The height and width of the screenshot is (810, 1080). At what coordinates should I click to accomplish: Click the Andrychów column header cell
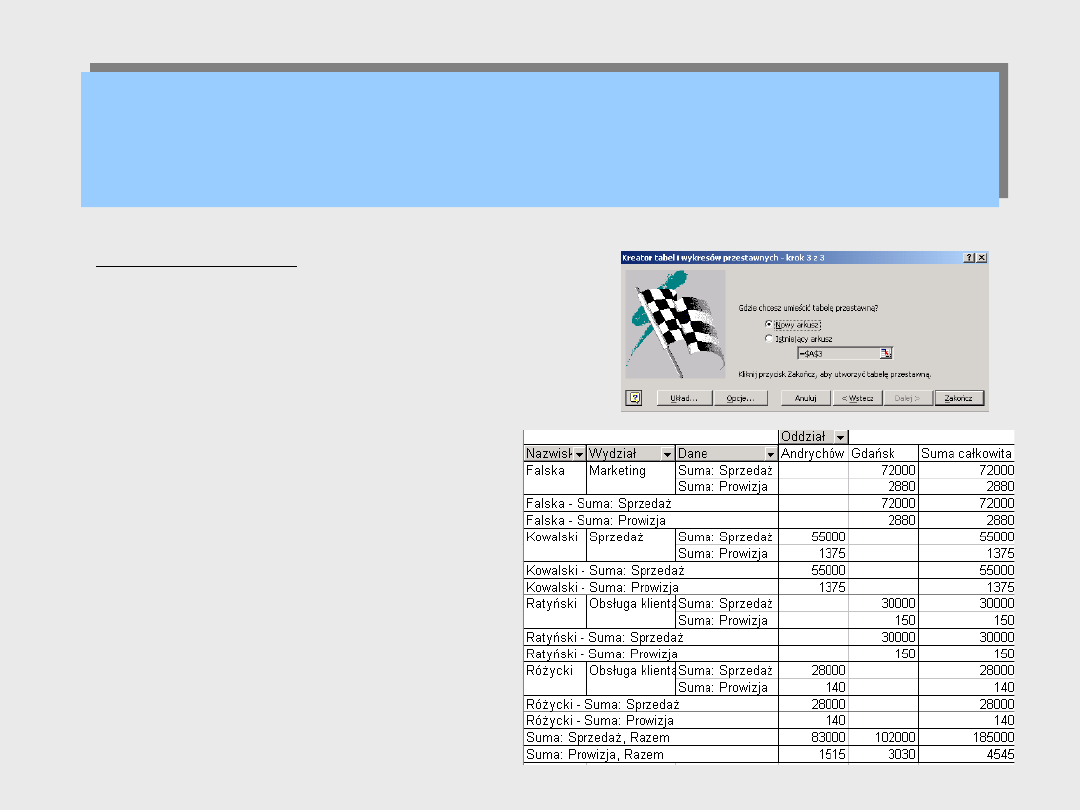tap(813, 454)
